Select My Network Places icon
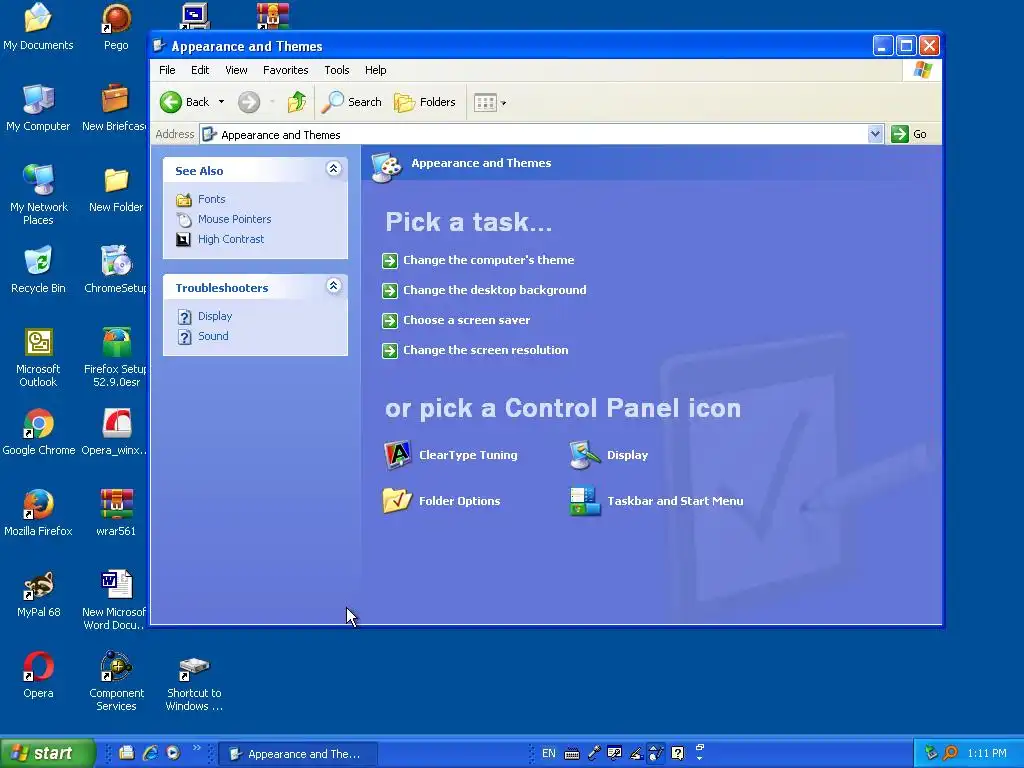Image resolution: width=1024 pixels, height=768 pixels. point(38,195)
